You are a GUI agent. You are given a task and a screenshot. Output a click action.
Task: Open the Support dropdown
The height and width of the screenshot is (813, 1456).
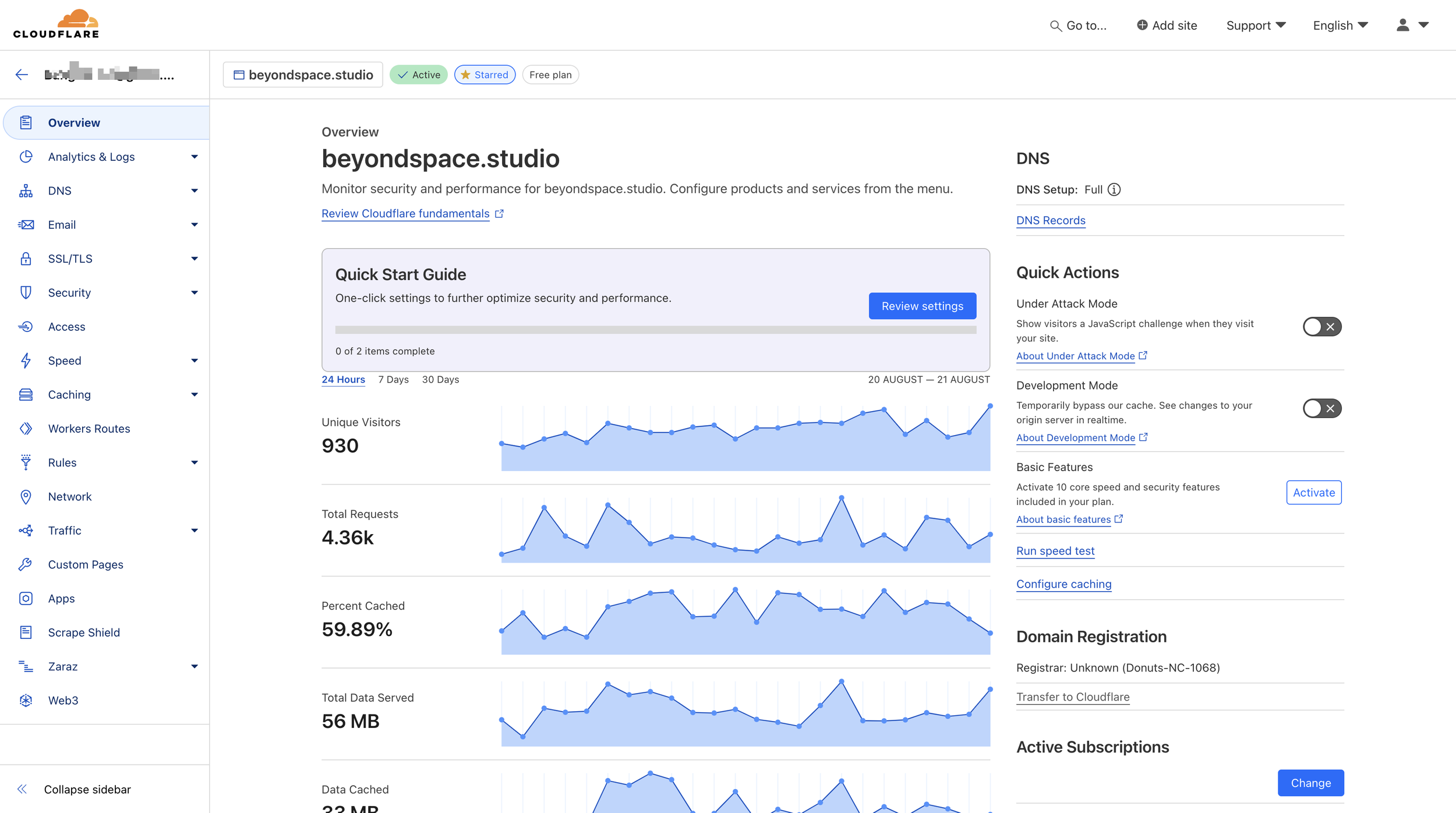pyautogui.click(x=1256, y=25)
